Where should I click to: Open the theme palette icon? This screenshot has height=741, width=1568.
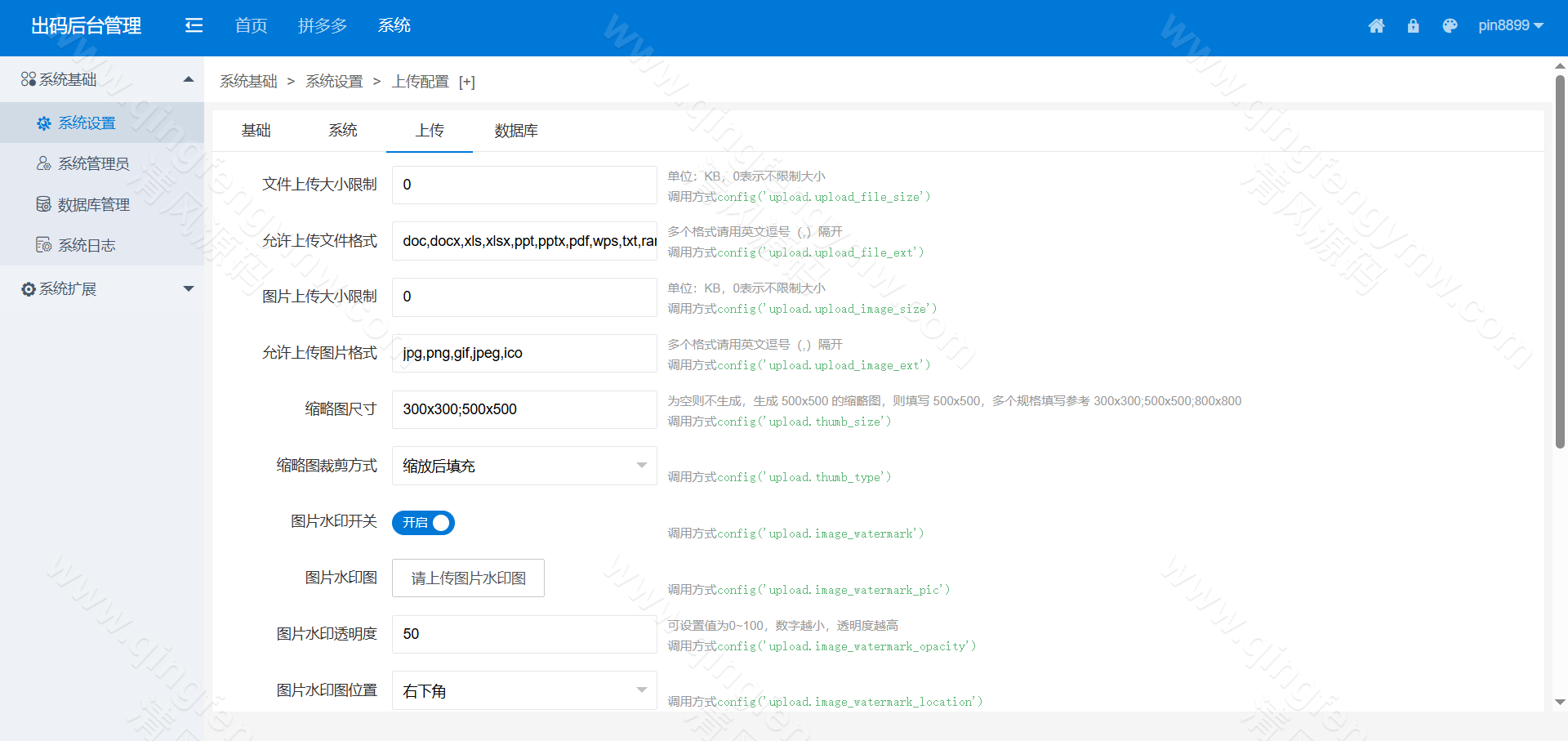(1450, 26)
